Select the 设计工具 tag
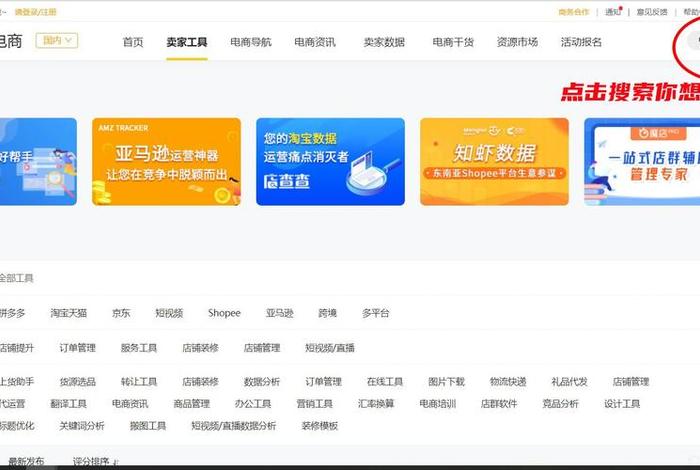 coord(622,403)
